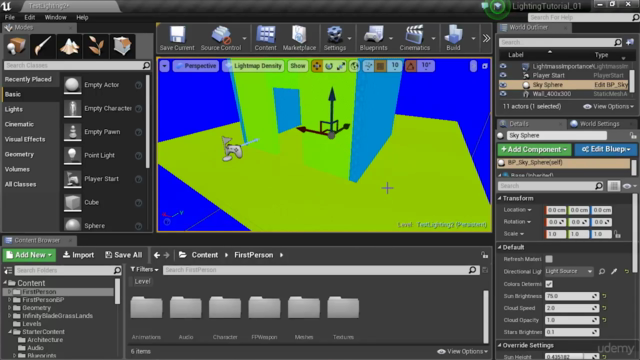This screenshot has height=360, width=640.
Task: Pick Directional Light actor with eyedropper icon
Action: [614, 271]
